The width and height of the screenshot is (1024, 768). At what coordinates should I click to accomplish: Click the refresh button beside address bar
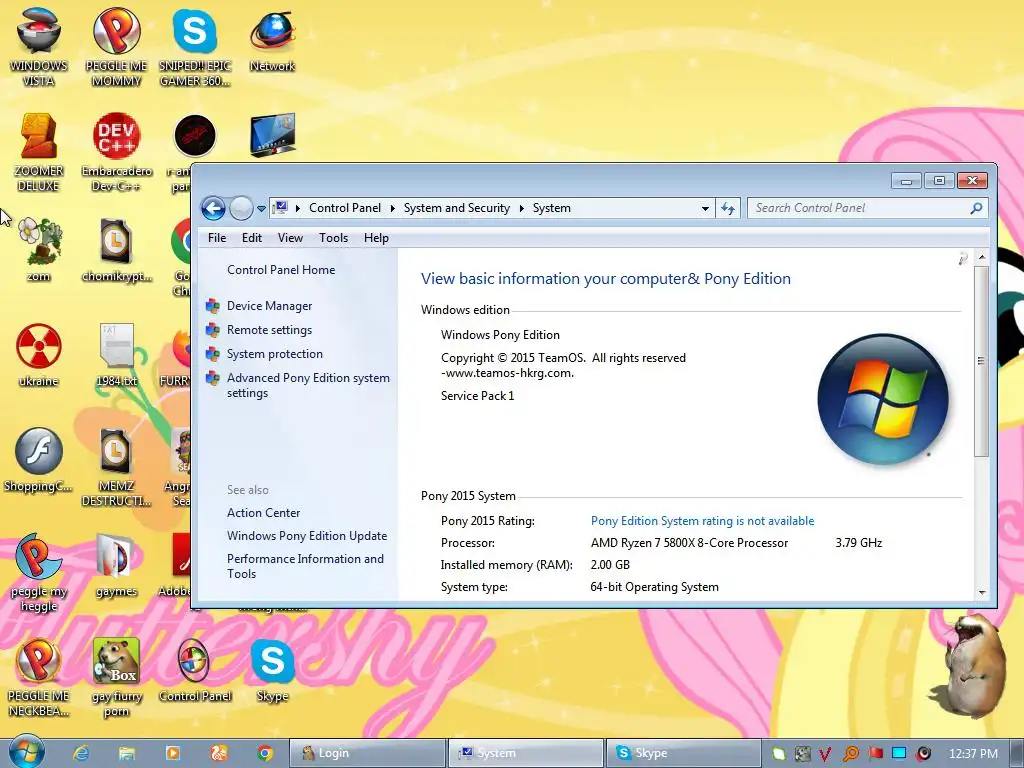click(x=728, y=208)
